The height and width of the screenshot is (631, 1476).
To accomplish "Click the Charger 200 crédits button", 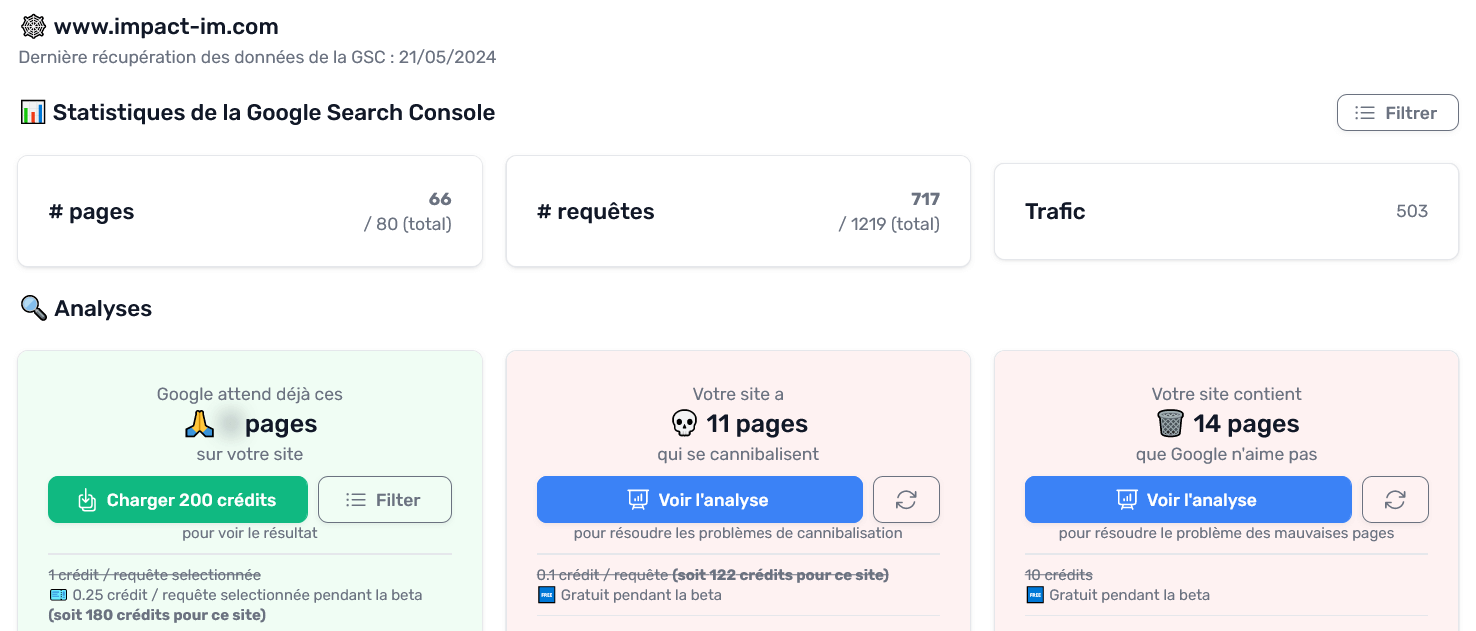I will [x=177, y=500].
